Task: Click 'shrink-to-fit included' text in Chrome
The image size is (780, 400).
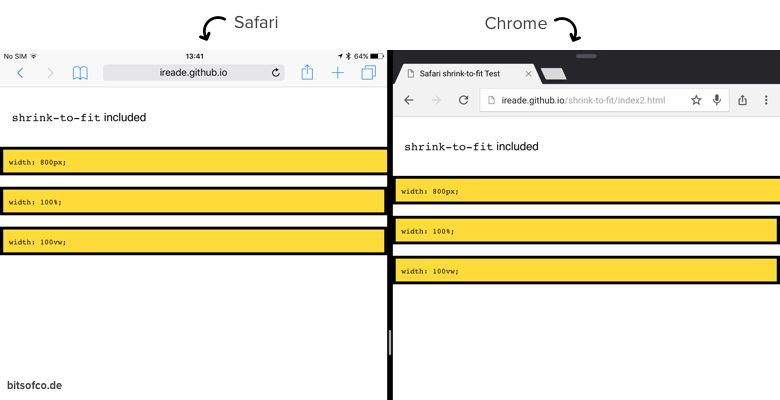Action: tap(471, 147)
